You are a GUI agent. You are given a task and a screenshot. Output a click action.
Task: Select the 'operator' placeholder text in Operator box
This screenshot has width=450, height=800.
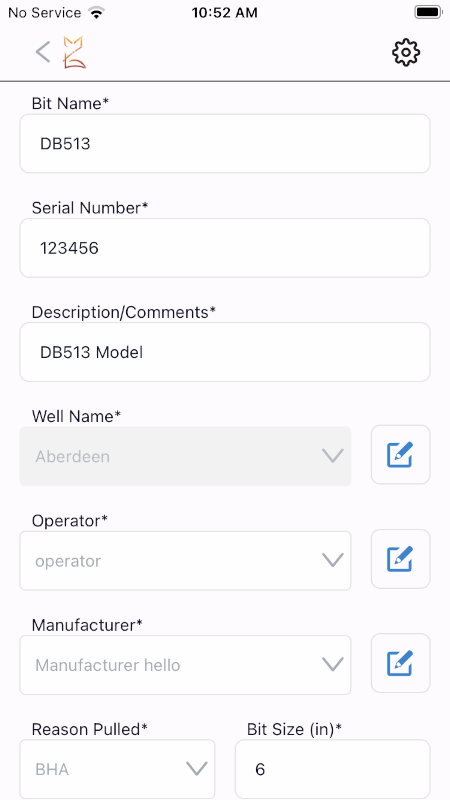tap(68, 561)
